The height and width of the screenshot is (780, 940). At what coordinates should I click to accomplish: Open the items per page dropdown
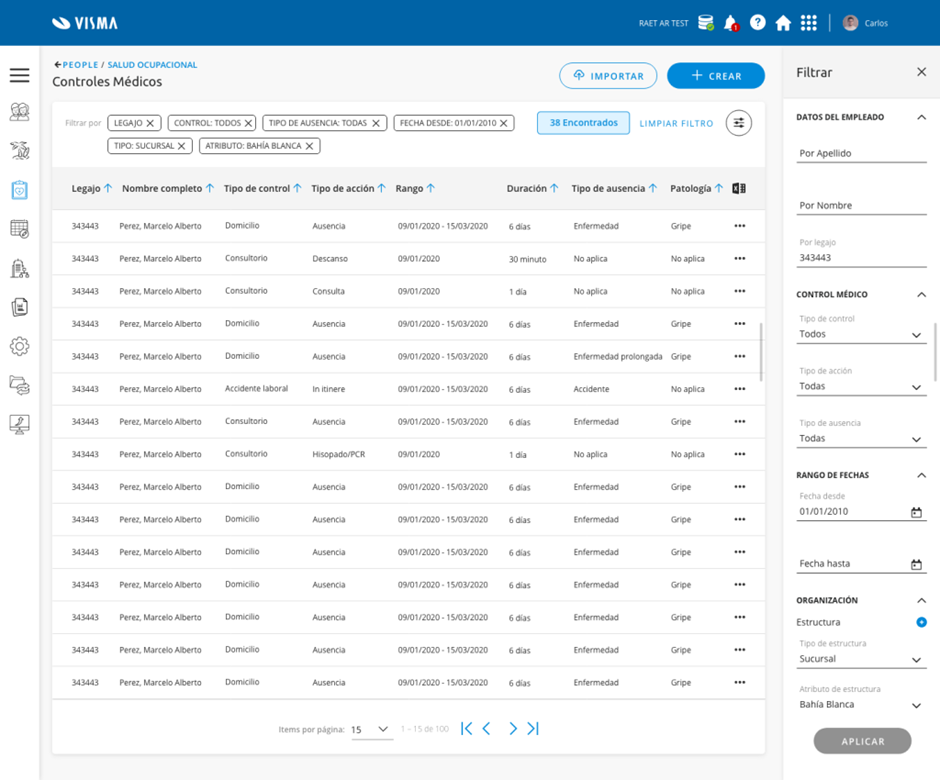coord(371,730)
